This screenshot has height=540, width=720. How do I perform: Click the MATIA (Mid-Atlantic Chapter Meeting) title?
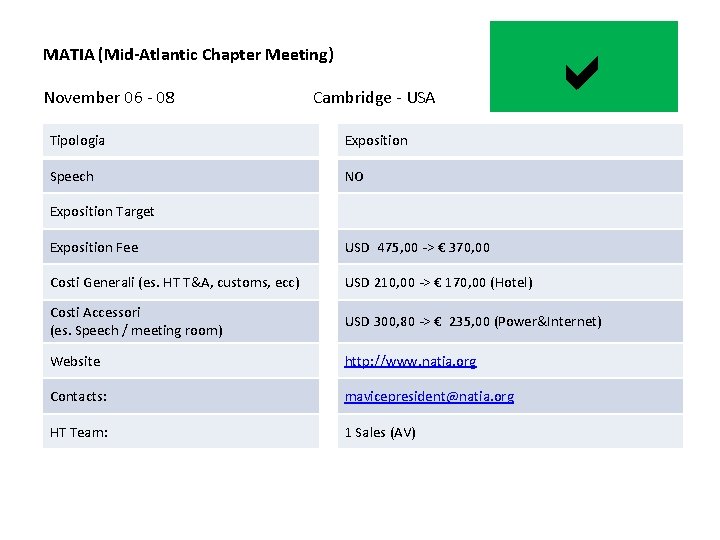188,55
